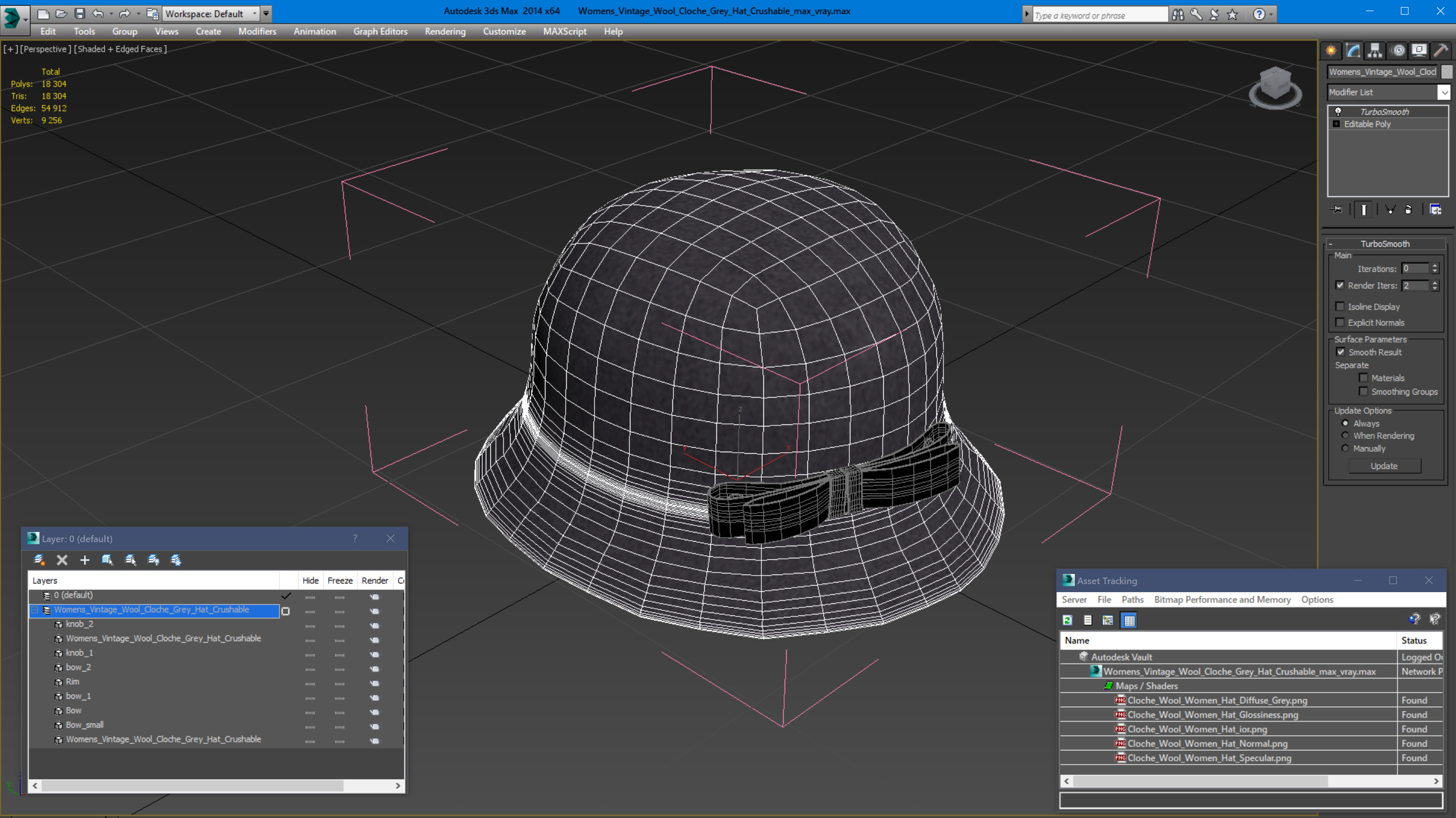This screenshot has height=818, width=1456.
Task: Click the Update button in TurboSmooth
Action: [1384, 466]
